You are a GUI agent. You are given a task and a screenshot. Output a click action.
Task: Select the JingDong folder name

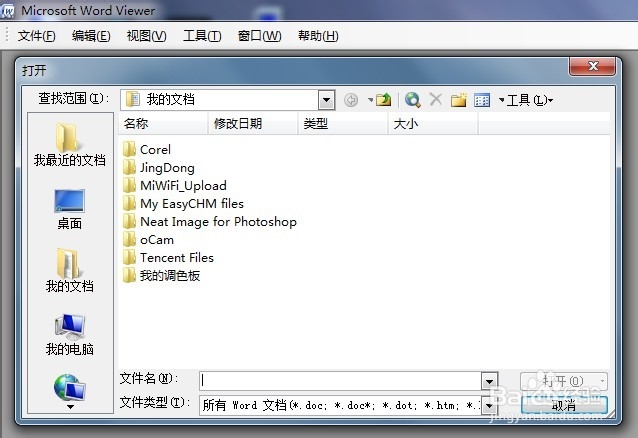(167, 168)
